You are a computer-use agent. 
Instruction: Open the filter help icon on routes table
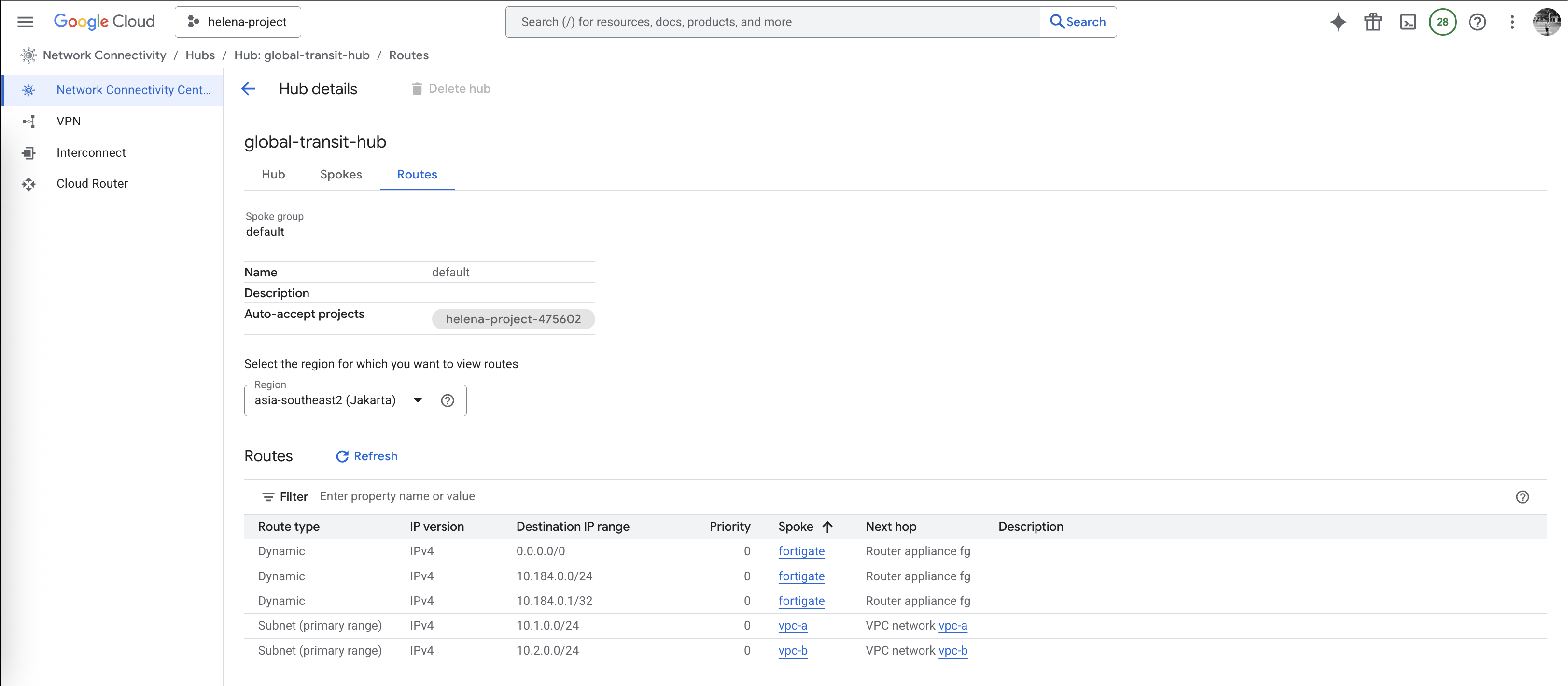(x=1522, y=497)
